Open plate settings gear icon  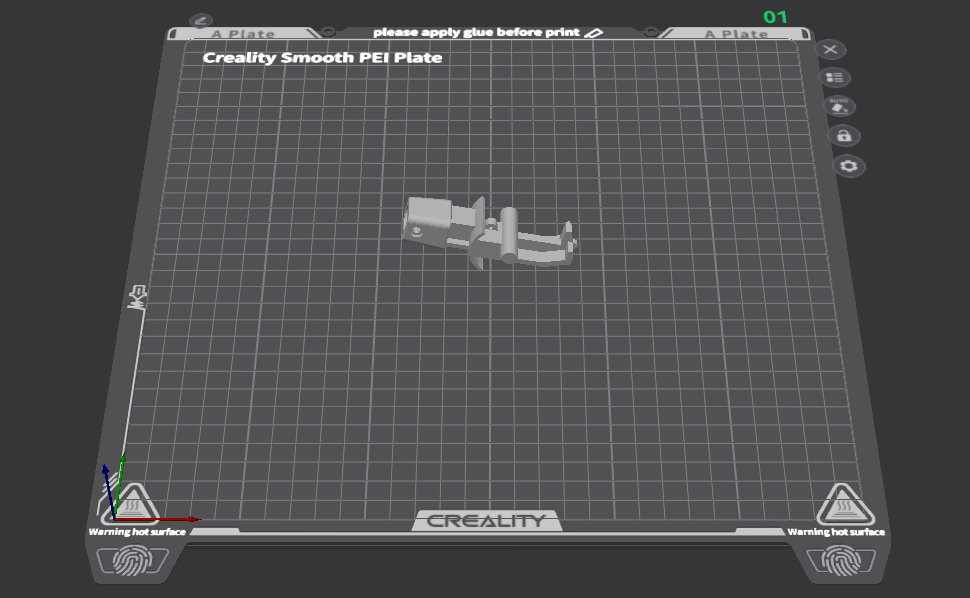pyautogui.click(x=849, y=166)
